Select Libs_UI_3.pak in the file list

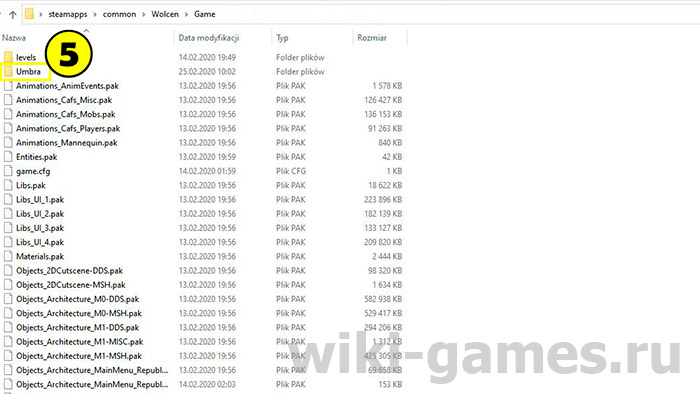pos(40,228)
